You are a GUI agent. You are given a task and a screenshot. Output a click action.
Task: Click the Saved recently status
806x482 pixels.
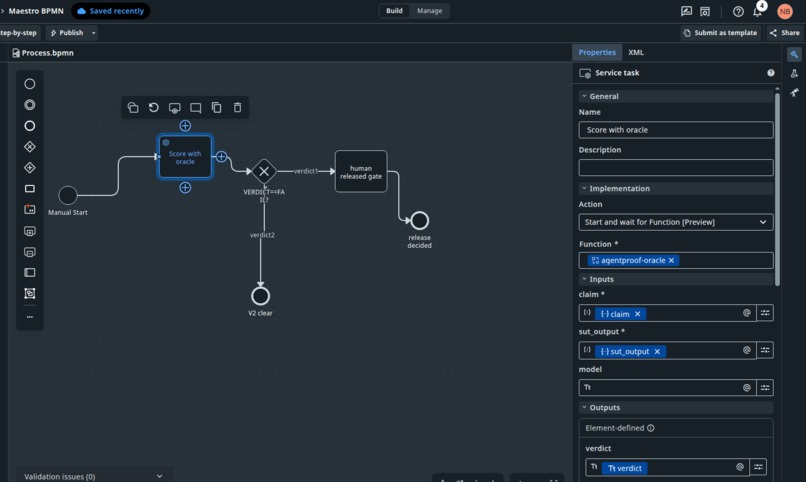111,11
